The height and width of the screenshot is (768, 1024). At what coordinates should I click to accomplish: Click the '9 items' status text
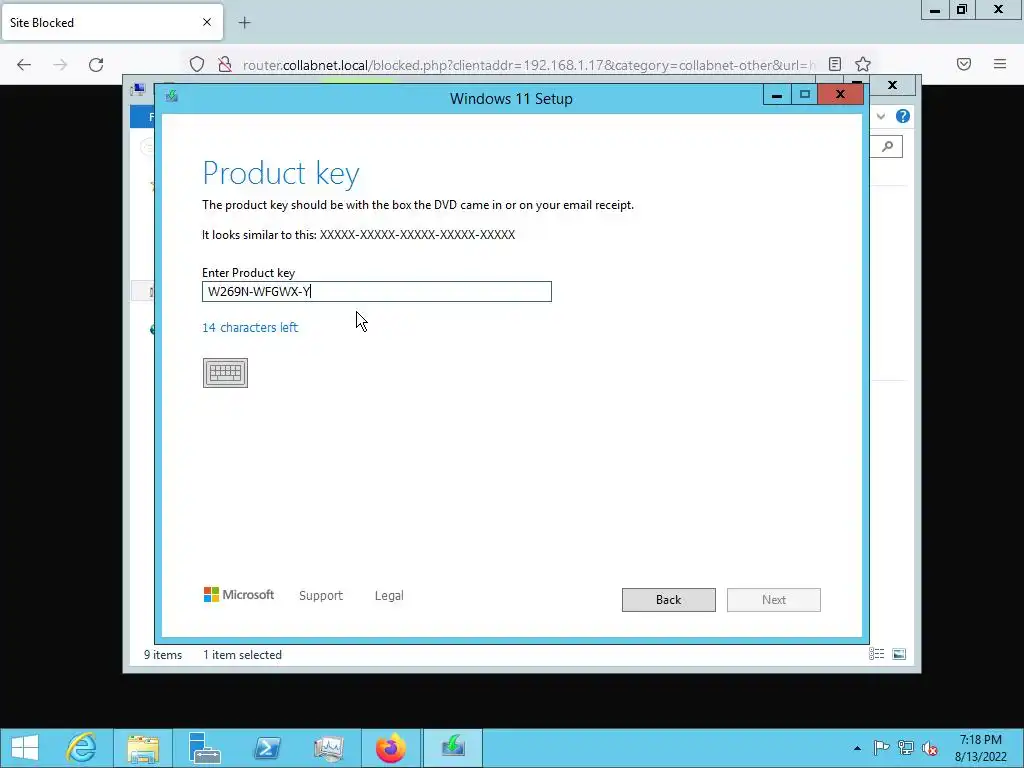[163, 654]
